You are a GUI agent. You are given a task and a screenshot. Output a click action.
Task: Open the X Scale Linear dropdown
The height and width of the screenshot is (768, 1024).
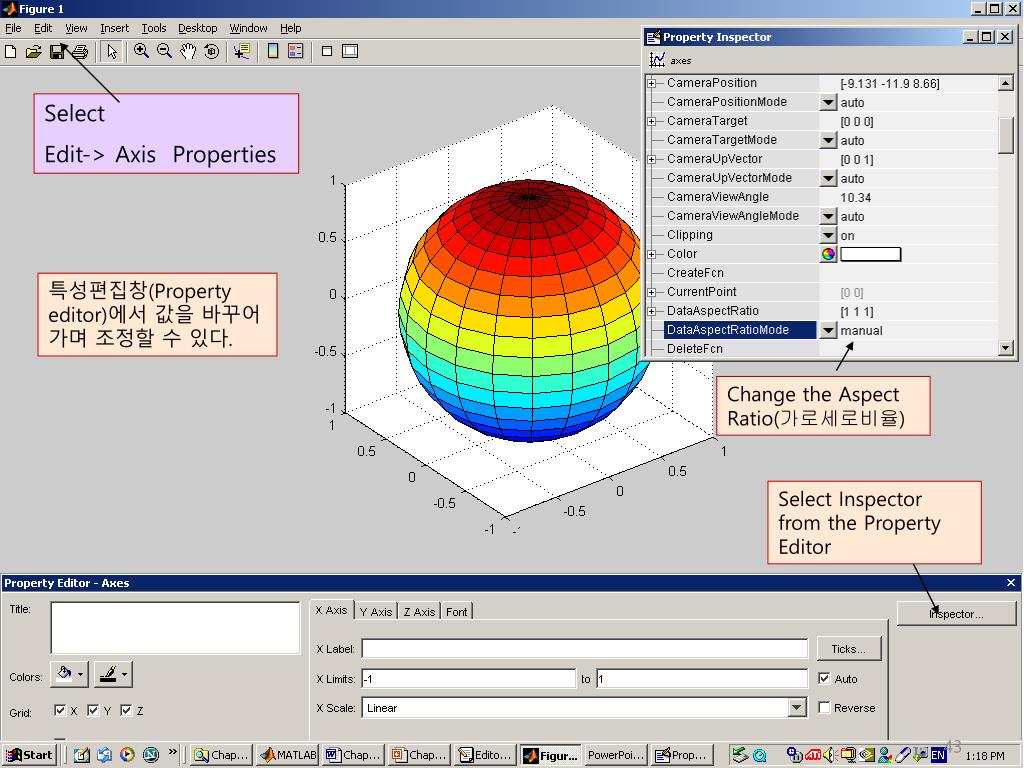[797, 708]
